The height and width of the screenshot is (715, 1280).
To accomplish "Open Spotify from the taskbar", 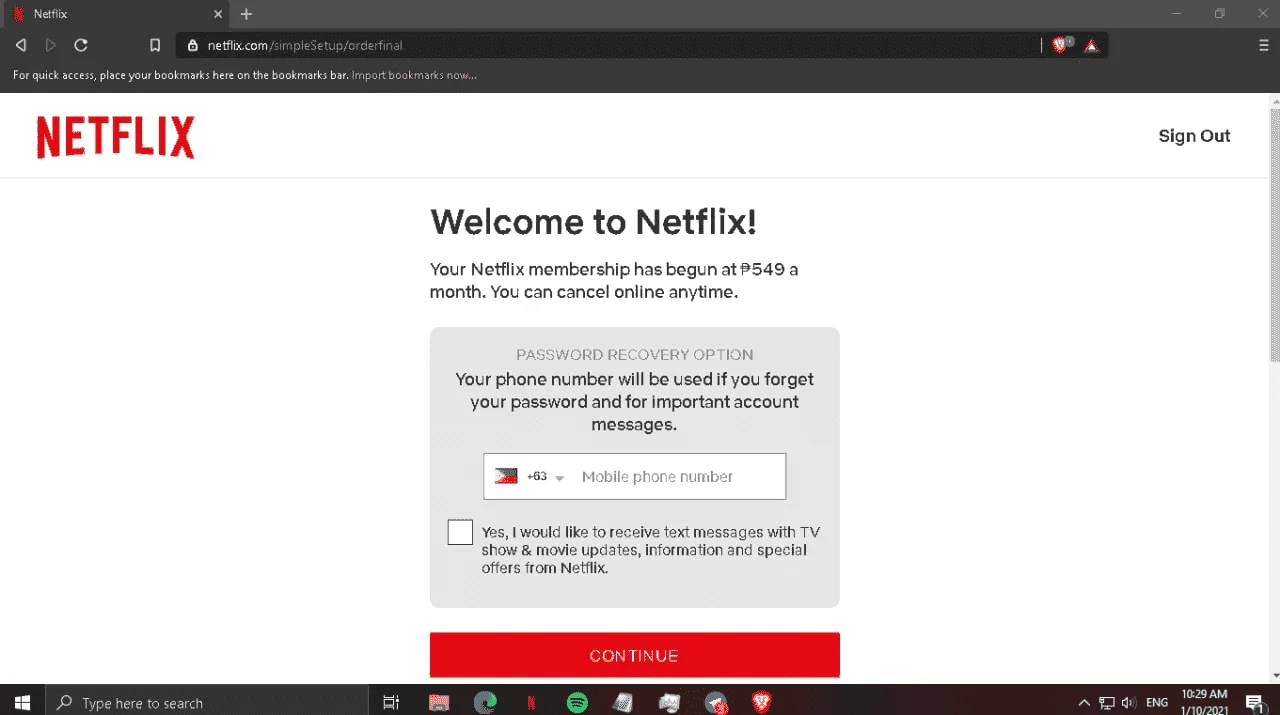I will (x=577, y=703).
